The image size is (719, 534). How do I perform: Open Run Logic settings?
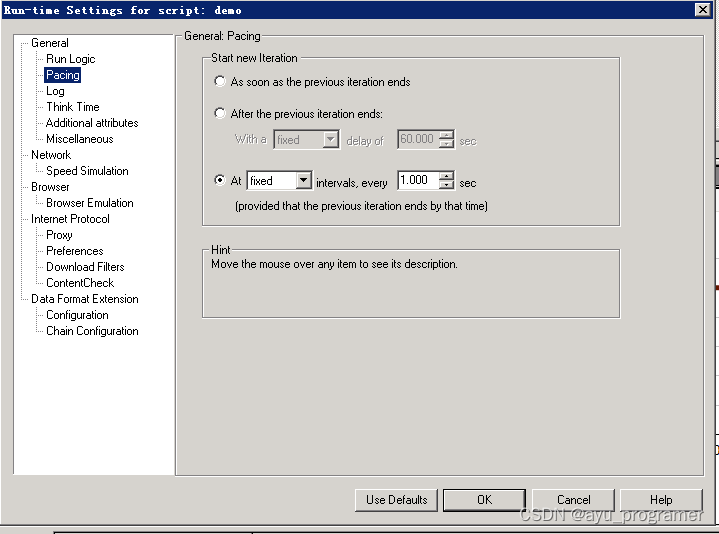click(71, 59)
